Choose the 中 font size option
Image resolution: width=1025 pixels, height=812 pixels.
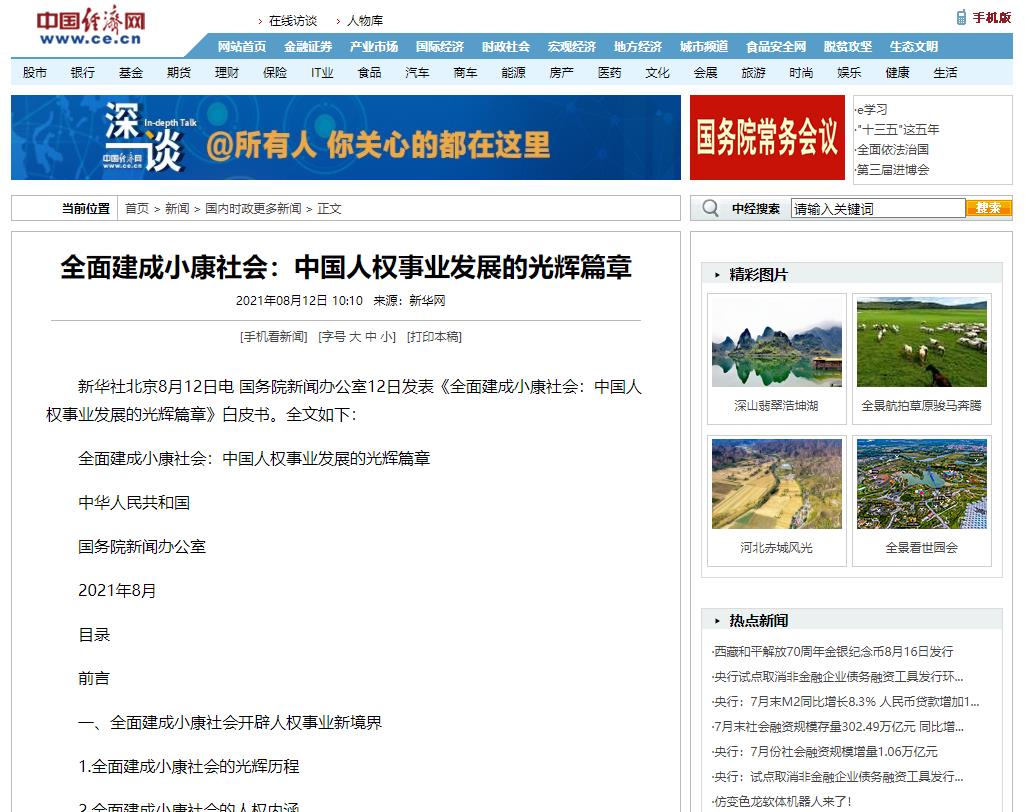point(370,337)
